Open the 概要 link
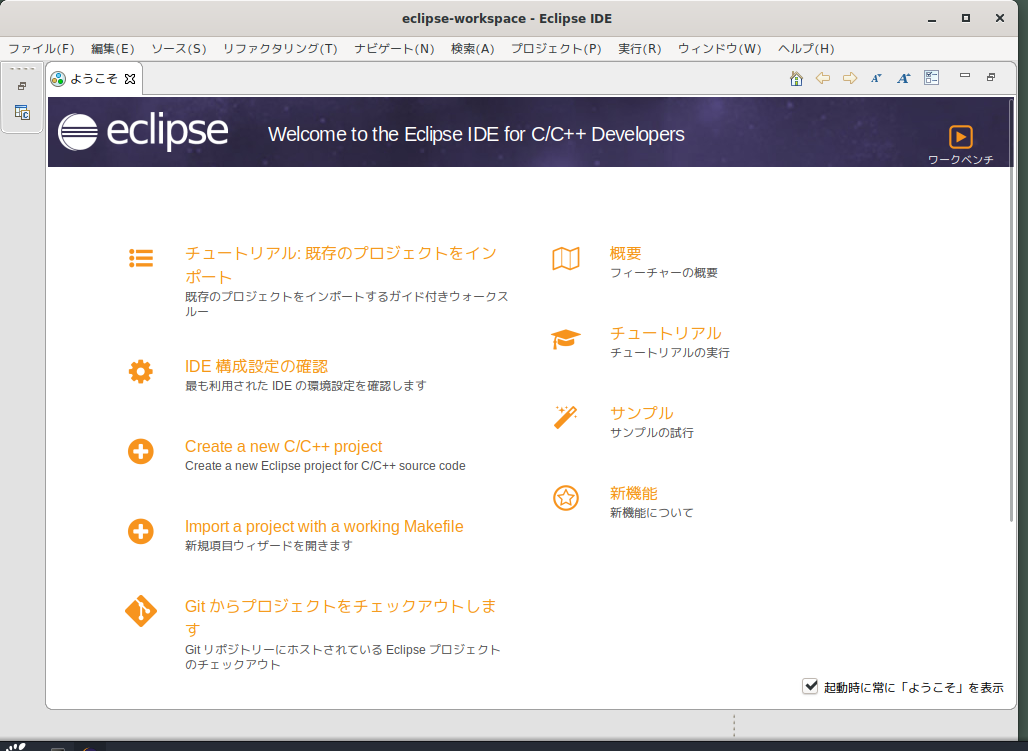 point(625,253)
